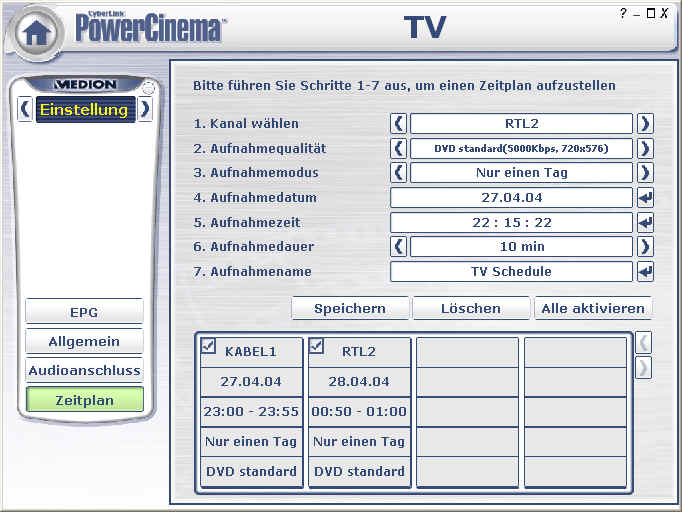
Task: Save the schedule with Speichern
Action: pyautogui.click(x=350, y=308)
